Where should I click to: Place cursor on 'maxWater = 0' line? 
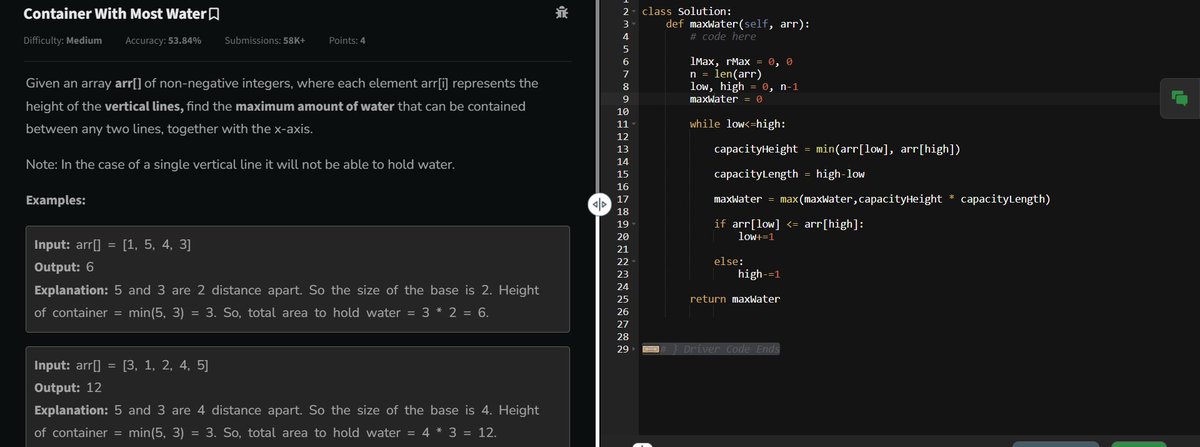pyautogui.click(x=727, y=99)
